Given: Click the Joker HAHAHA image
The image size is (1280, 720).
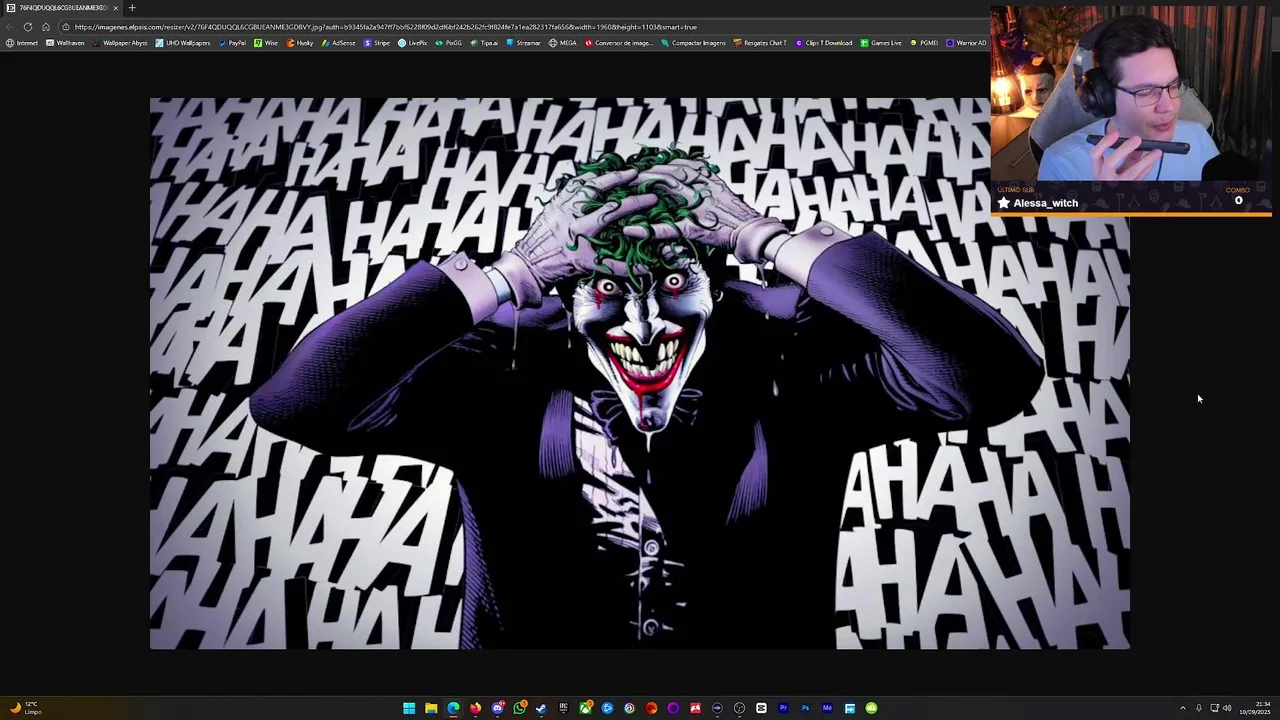Looking at the screenshot, I should coord(640,374).
